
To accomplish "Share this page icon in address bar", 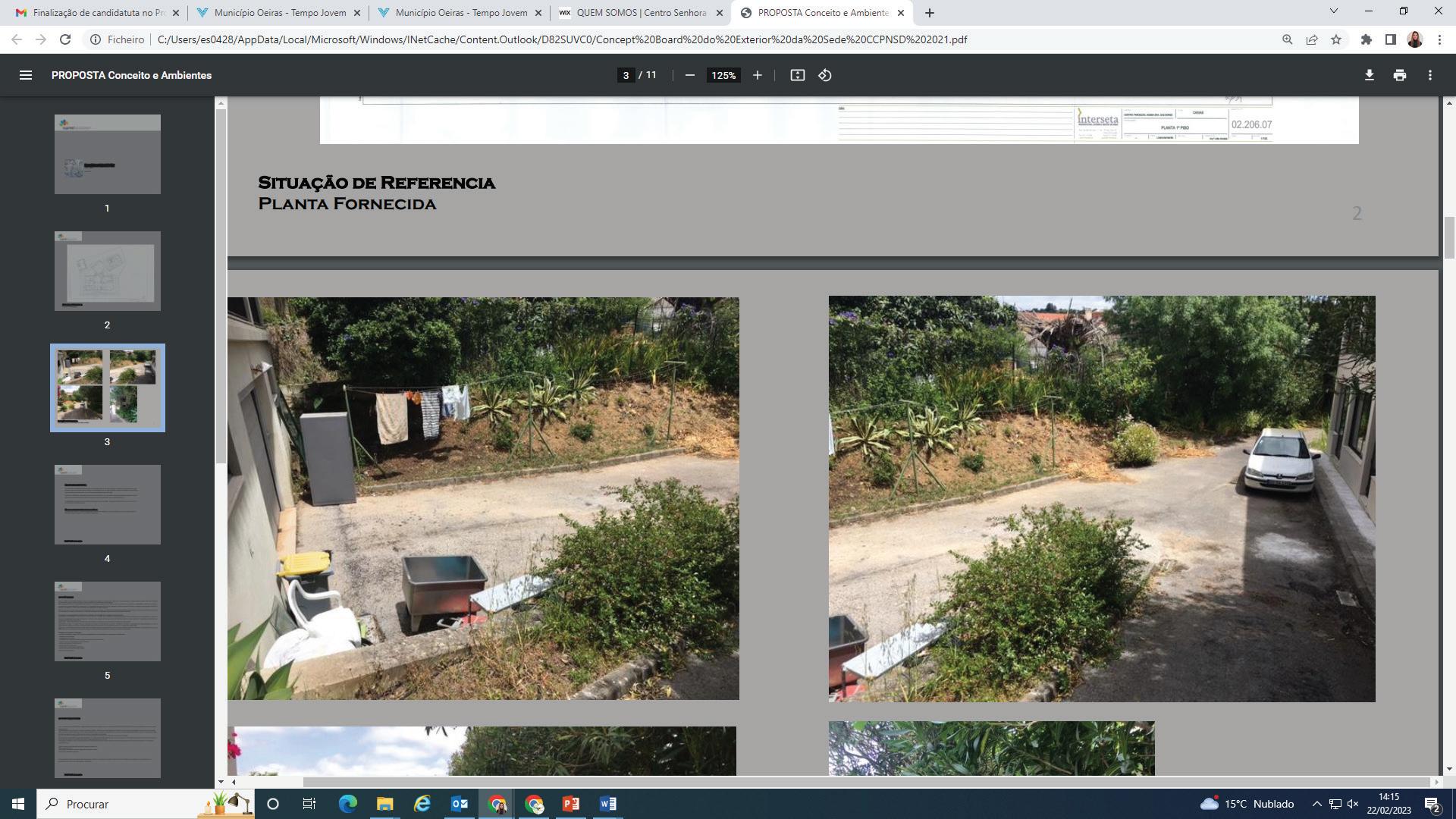I will point(1311,39).
